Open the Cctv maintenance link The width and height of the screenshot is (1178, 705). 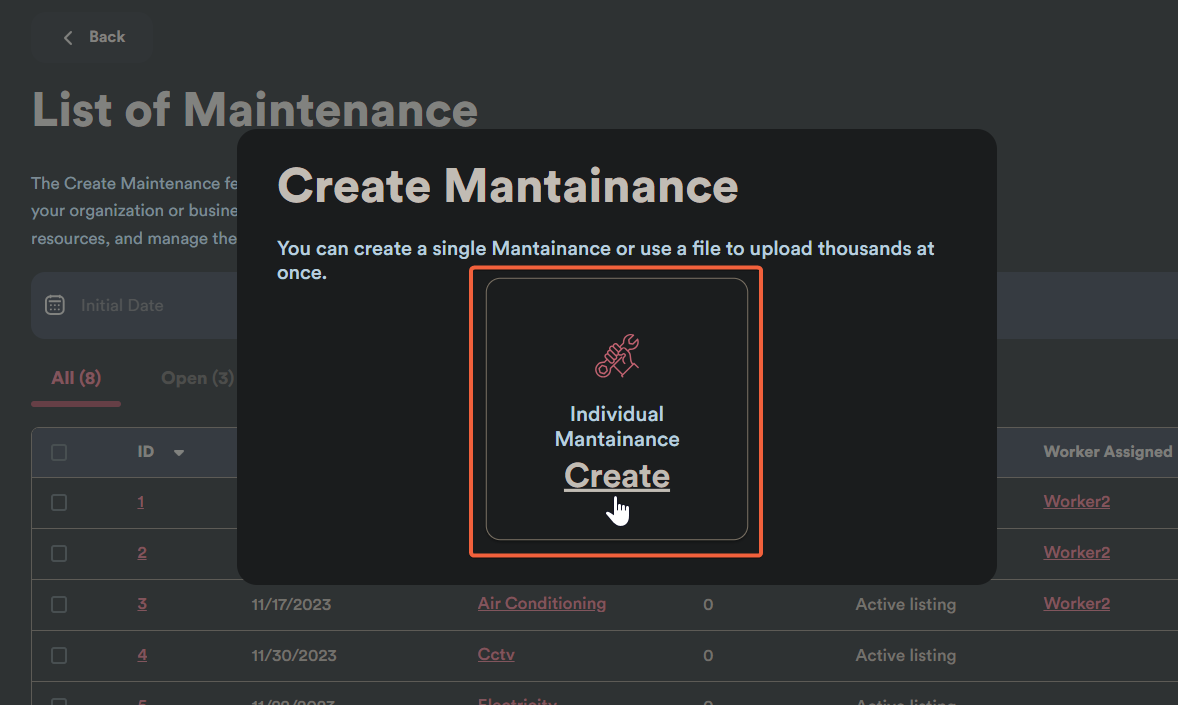(496, 654)
